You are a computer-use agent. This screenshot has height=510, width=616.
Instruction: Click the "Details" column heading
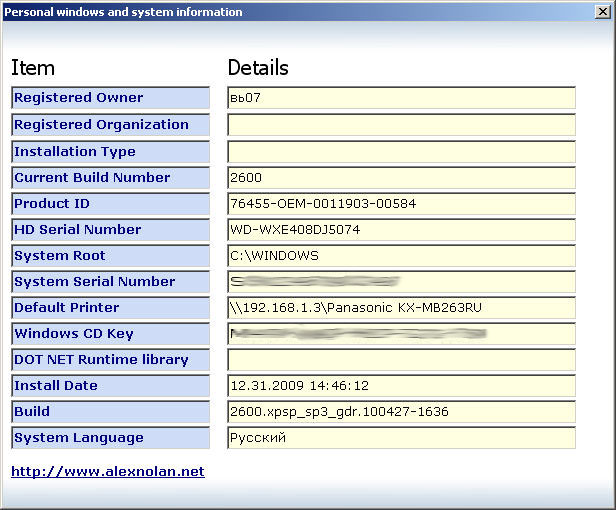tap(258, 68)
